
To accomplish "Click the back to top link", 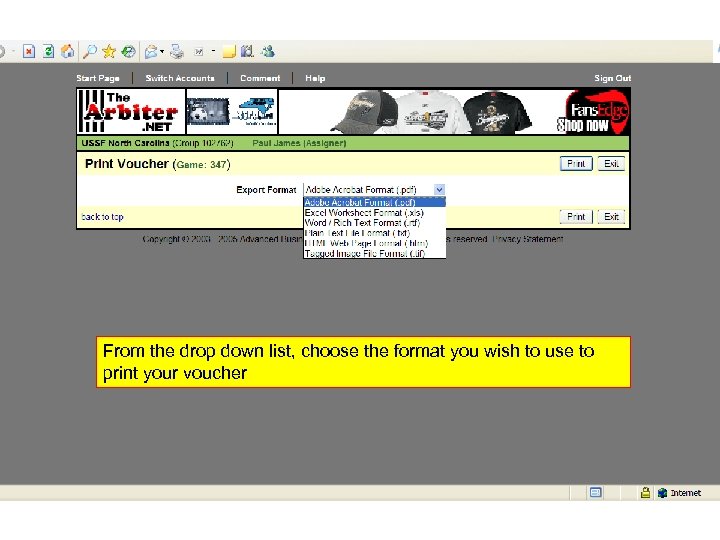I will click(x=102, y=217).
